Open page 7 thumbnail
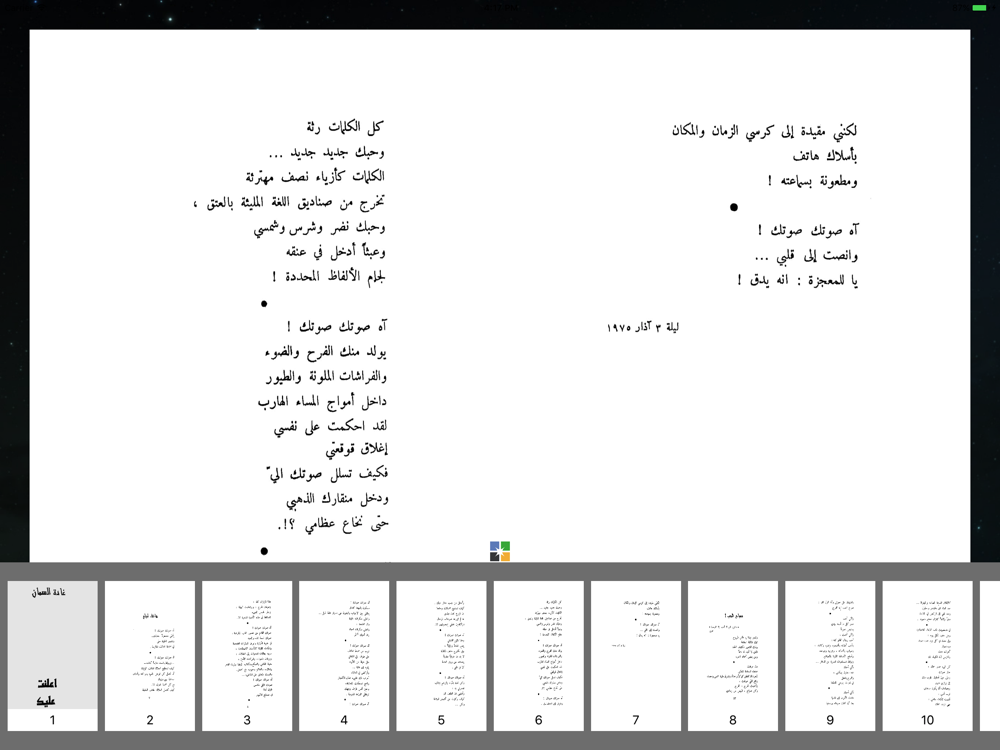Screen dimensions: 1000x750 (x=636, y=655)
